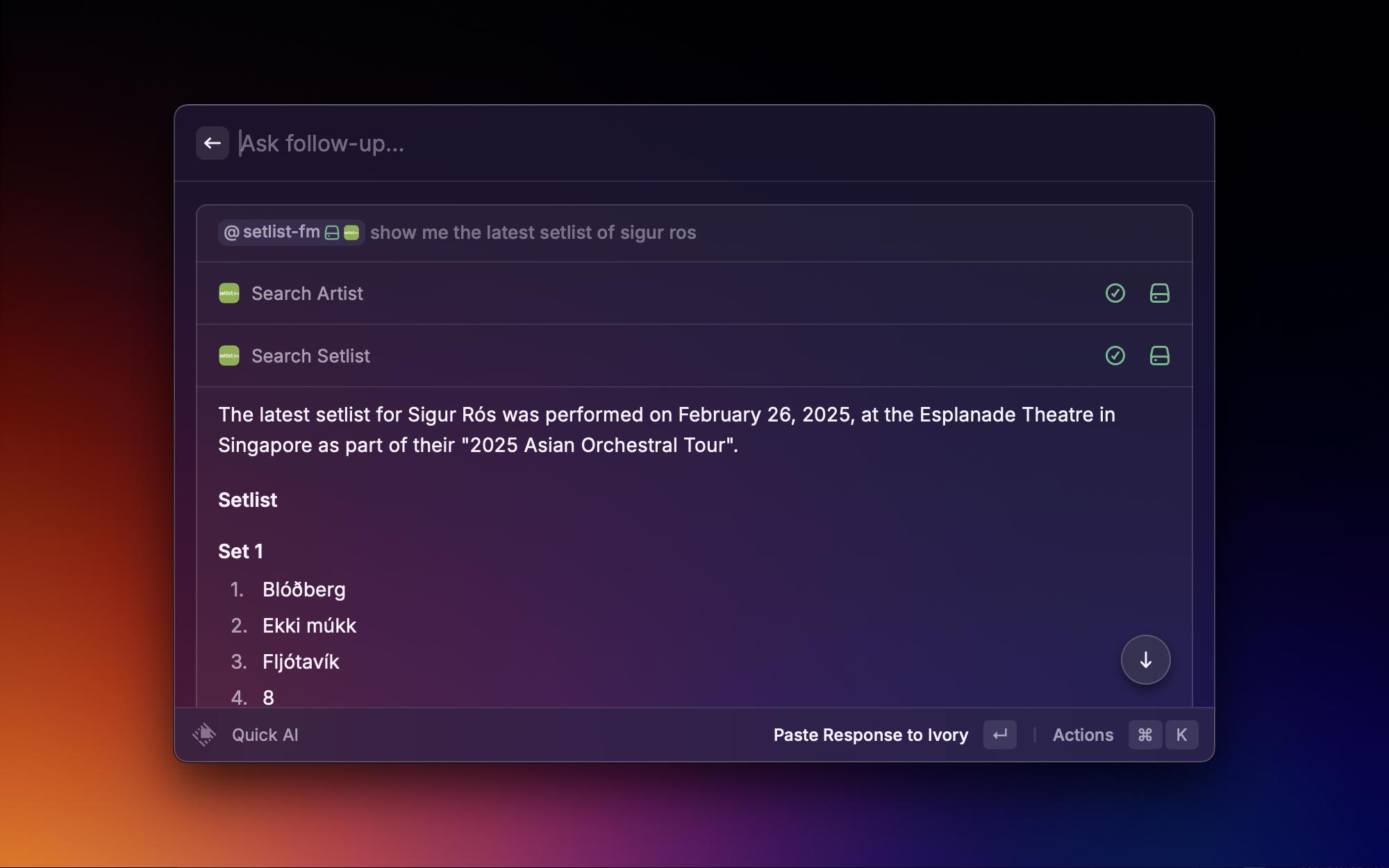The height and width of the screenshot is (868, 1389).
Task: Click the Quick AI label
Action: click(x=265, y=735)
